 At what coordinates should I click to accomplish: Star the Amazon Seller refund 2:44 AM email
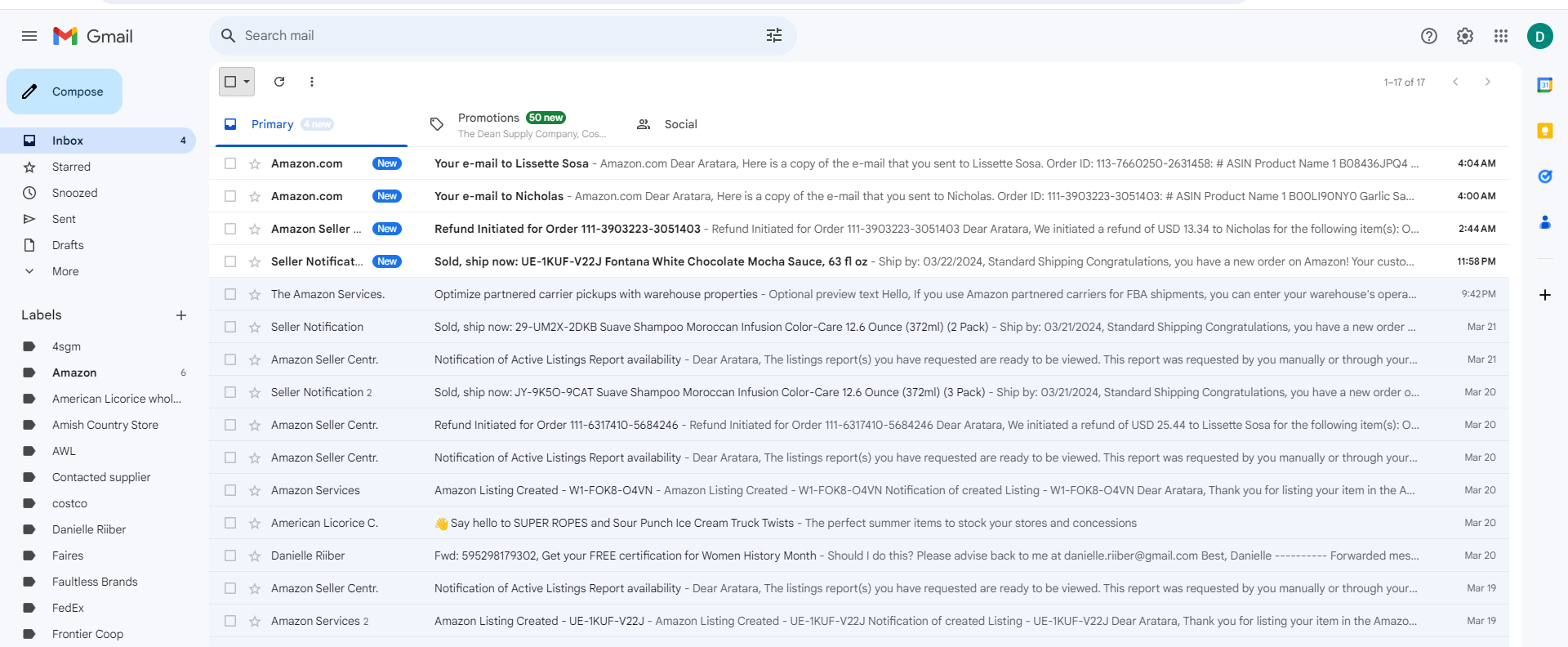(255, 229)
